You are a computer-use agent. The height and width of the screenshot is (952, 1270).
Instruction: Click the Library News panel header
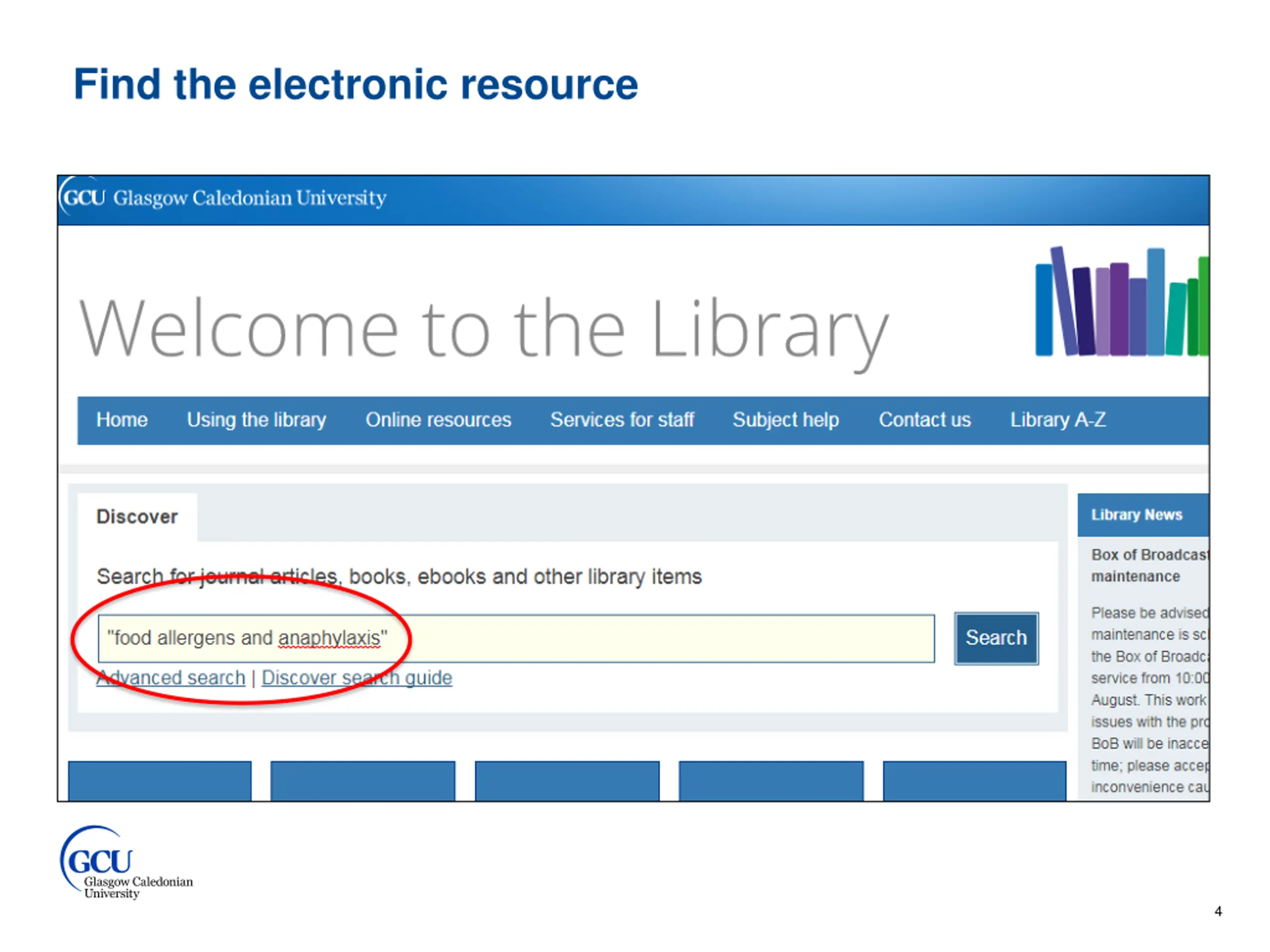pos(1143,515)
